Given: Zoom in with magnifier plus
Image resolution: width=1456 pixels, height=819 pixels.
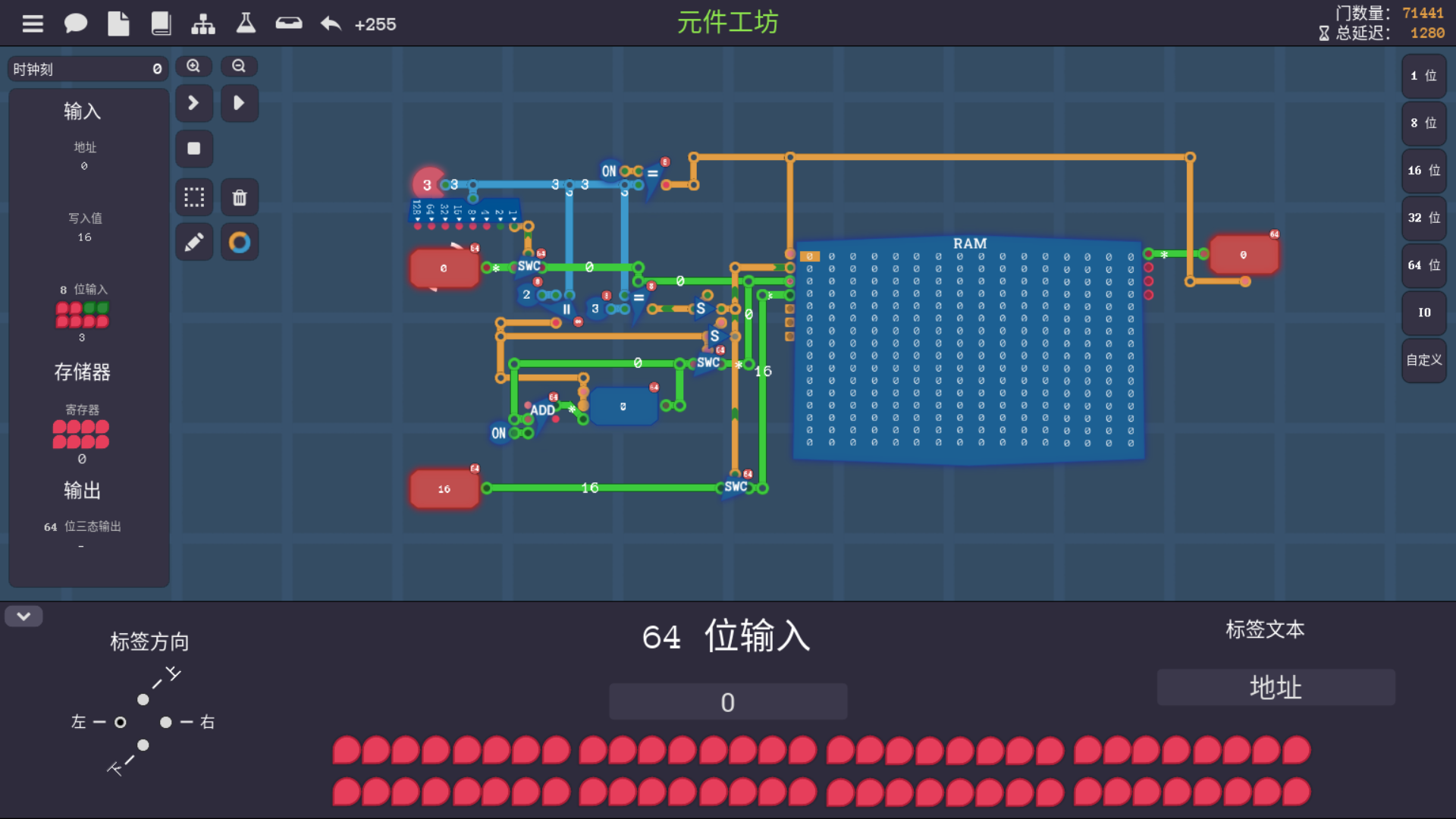Looking at the screenshot, I should tap(194, 66).
